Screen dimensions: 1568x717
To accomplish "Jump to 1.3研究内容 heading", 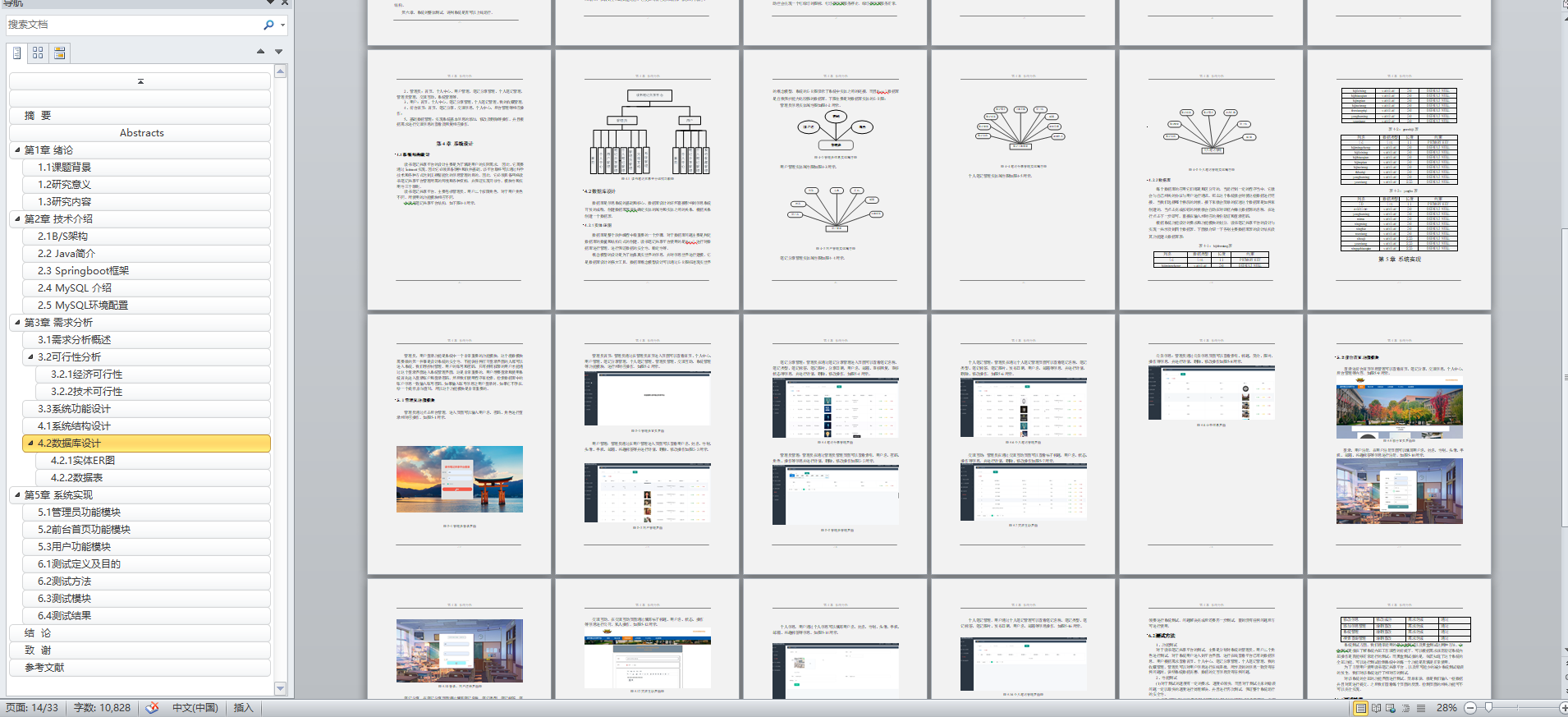I will click(x=146, y=202).
